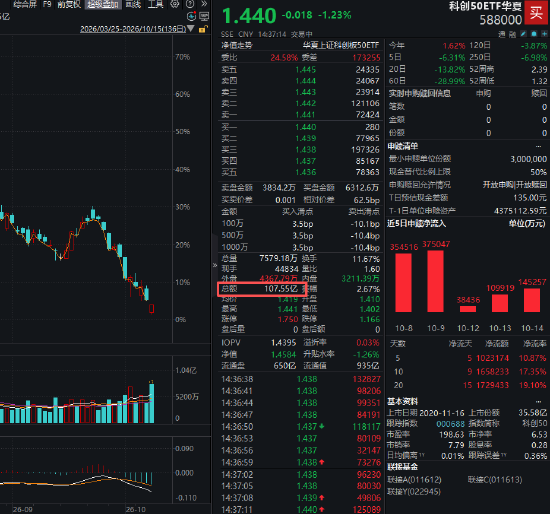Select buy-five 买五 price 1.436
The image size is (550, 514).
pos(306,172)
